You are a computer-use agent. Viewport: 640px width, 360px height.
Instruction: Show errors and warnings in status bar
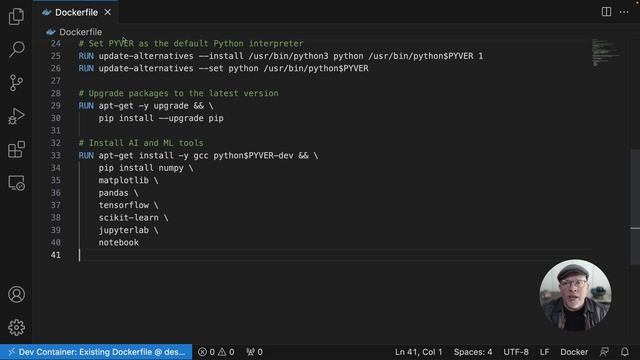point(216,352)
